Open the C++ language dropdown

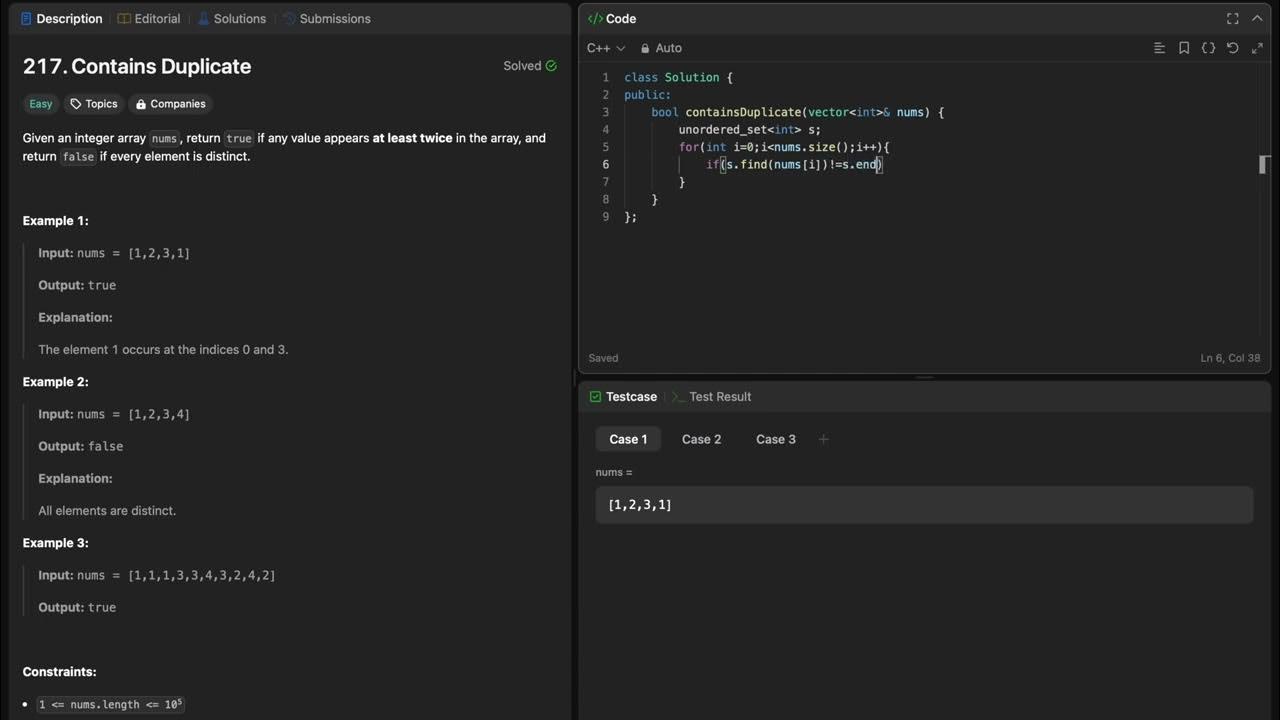pos(605,48)
